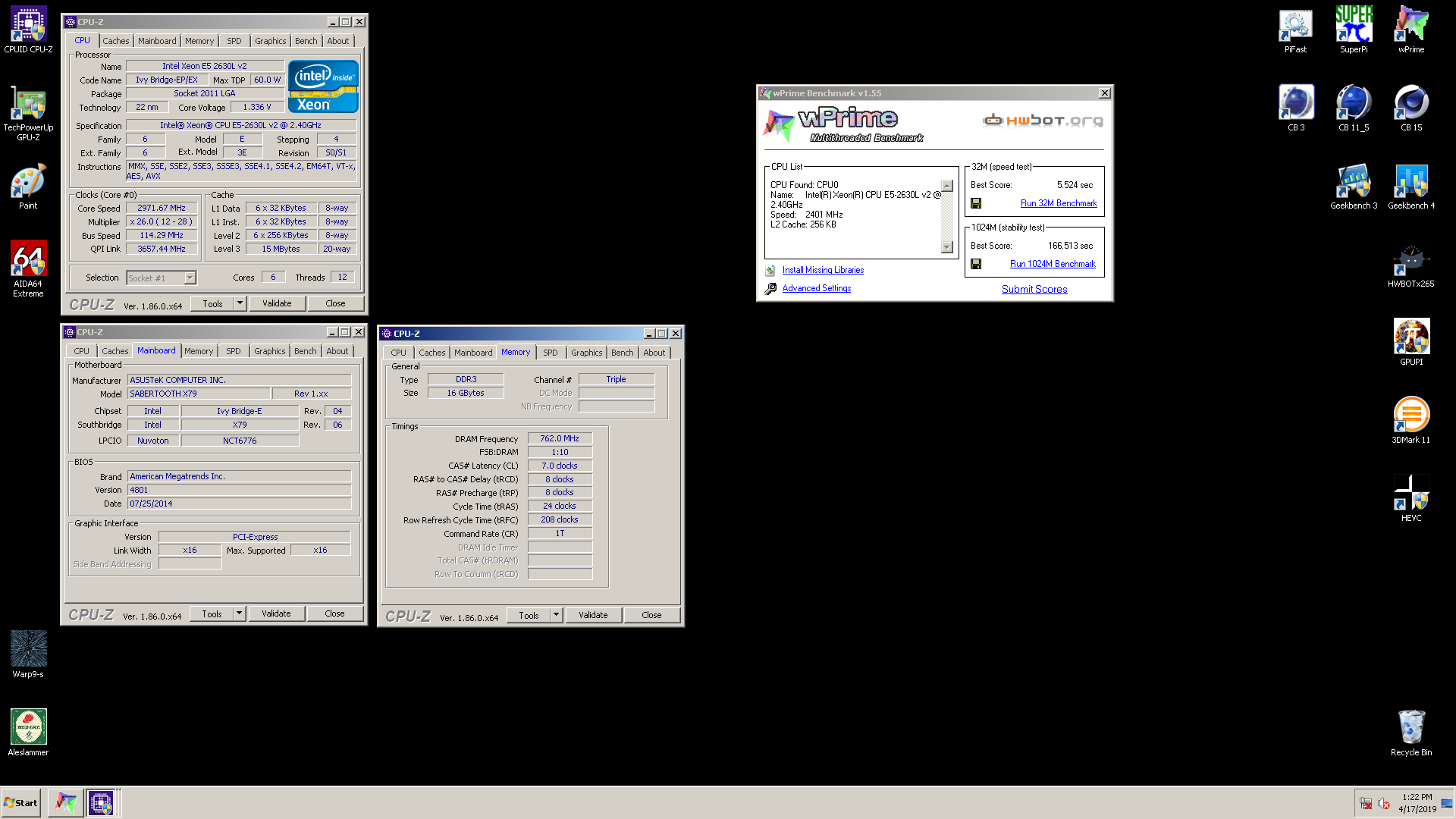The height and width of the screenshot is (819, 1456).
Task: Click Validate in Memory CPU-Z window
Action: [x=593, y=615]
